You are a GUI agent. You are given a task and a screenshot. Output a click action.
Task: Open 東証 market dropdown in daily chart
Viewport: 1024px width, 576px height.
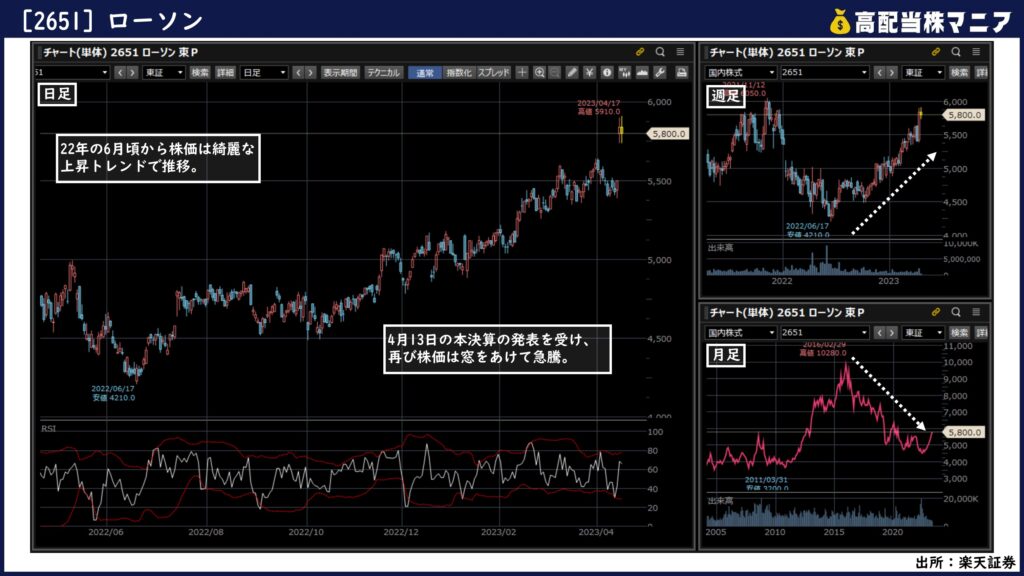[x=163, y=72]
